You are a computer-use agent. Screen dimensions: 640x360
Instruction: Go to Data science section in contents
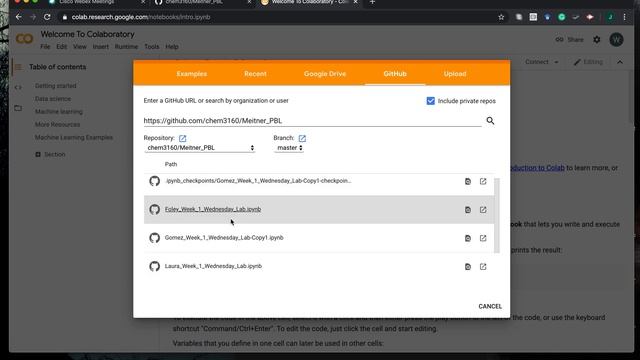[53, 99]
